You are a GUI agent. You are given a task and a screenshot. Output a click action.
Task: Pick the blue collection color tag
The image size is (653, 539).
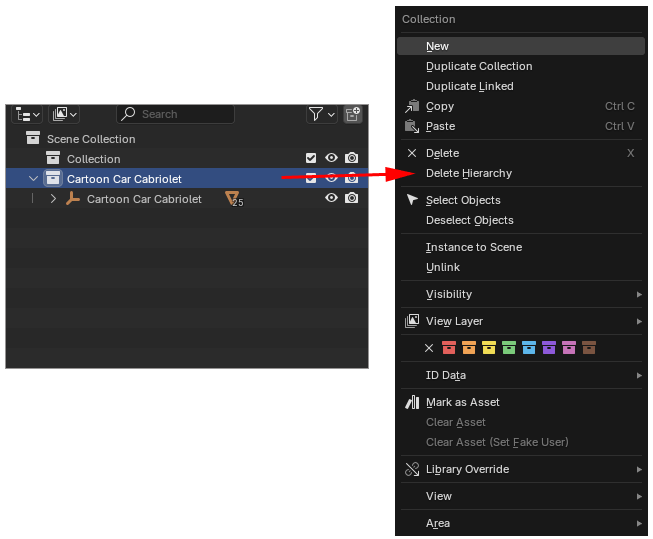click(x=529, y=348)
